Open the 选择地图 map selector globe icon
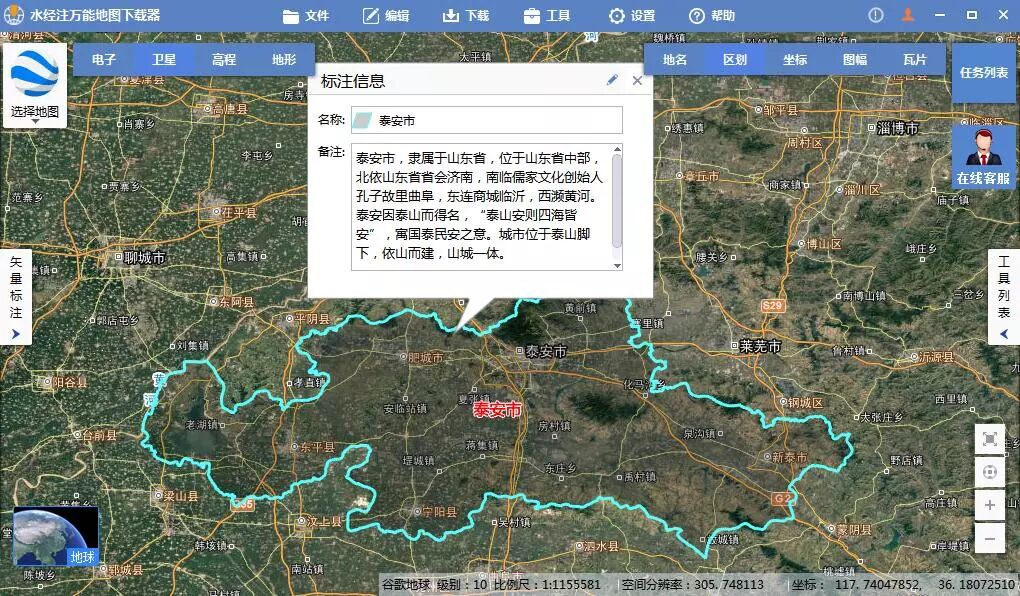1020x596 pixels. (x=34, y=72)
